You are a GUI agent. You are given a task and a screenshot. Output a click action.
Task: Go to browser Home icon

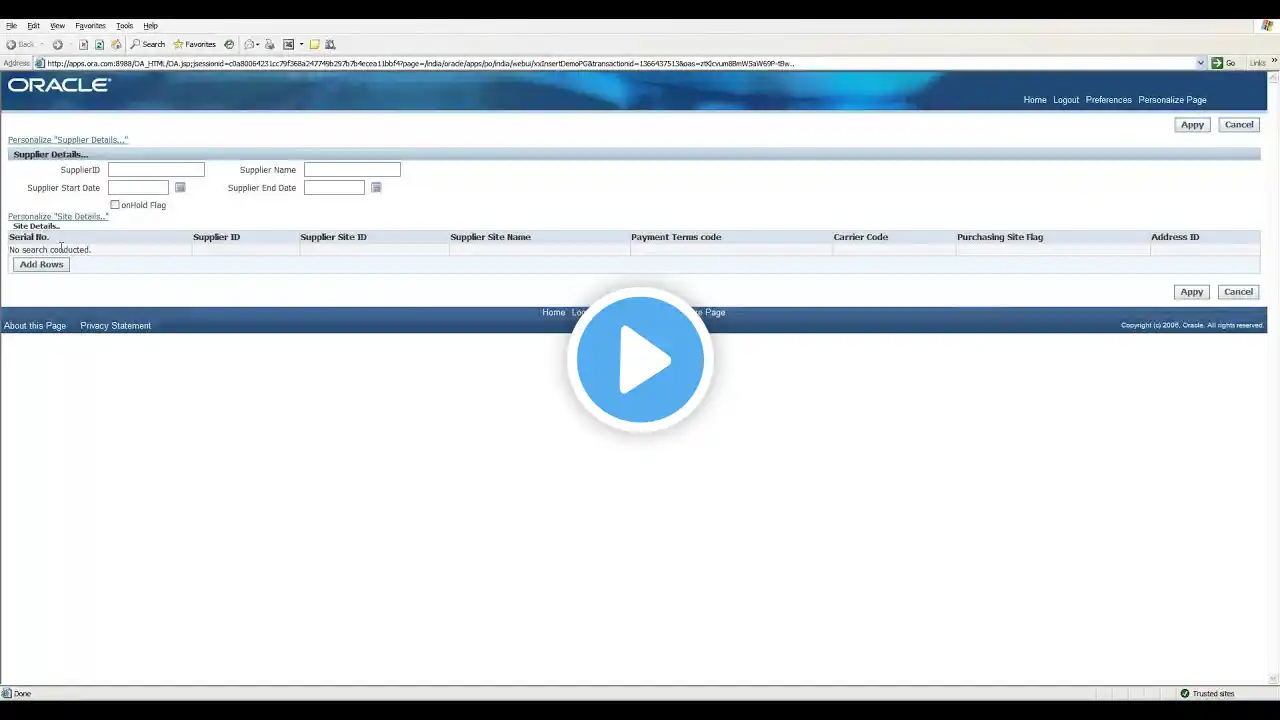pyautogui.click(x=116, y=44)
